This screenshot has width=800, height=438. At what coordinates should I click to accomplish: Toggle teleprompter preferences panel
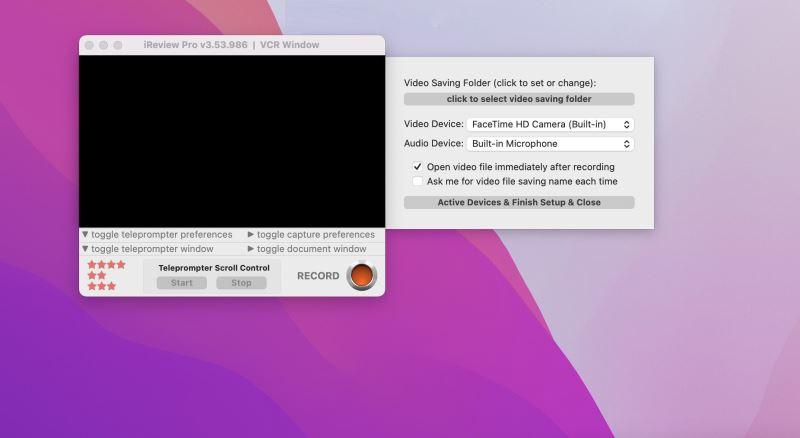click(x=157, y=234)
